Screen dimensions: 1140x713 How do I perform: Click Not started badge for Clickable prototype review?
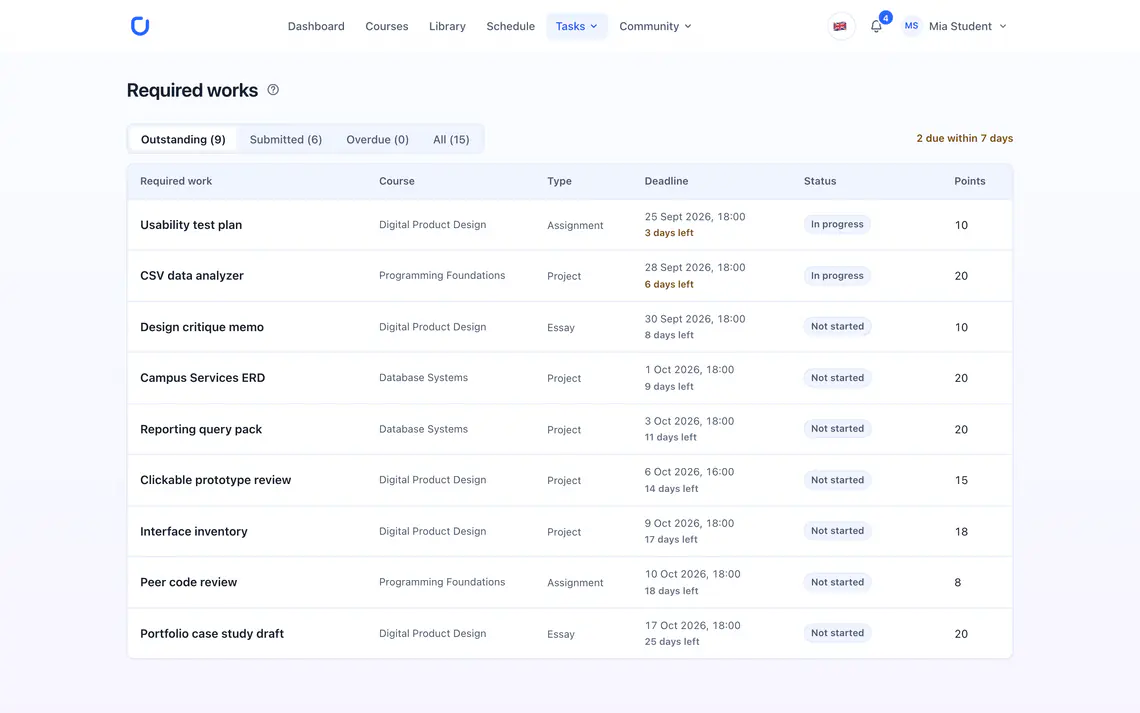coord(838,480)
